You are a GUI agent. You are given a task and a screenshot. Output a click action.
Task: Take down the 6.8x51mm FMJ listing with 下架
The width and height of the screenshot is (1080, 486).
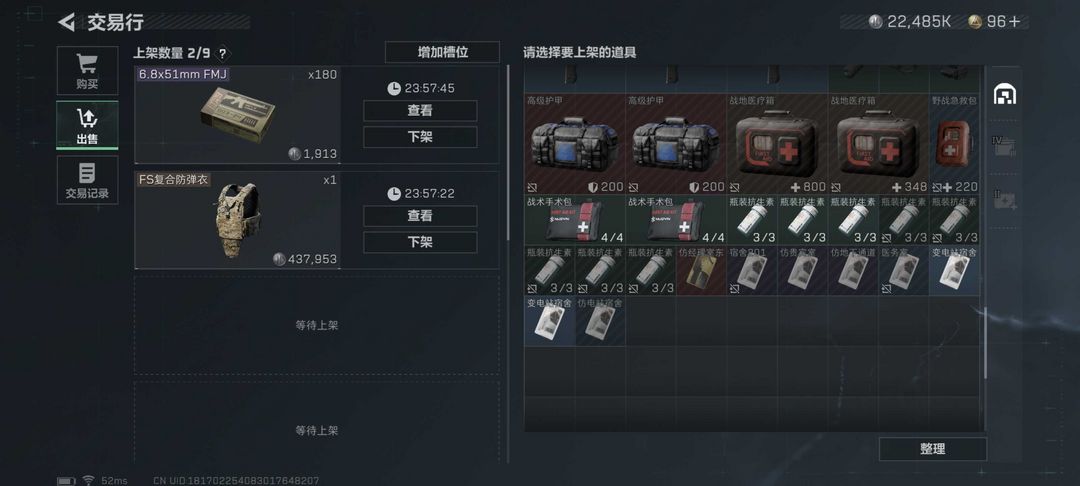(420, 137)
